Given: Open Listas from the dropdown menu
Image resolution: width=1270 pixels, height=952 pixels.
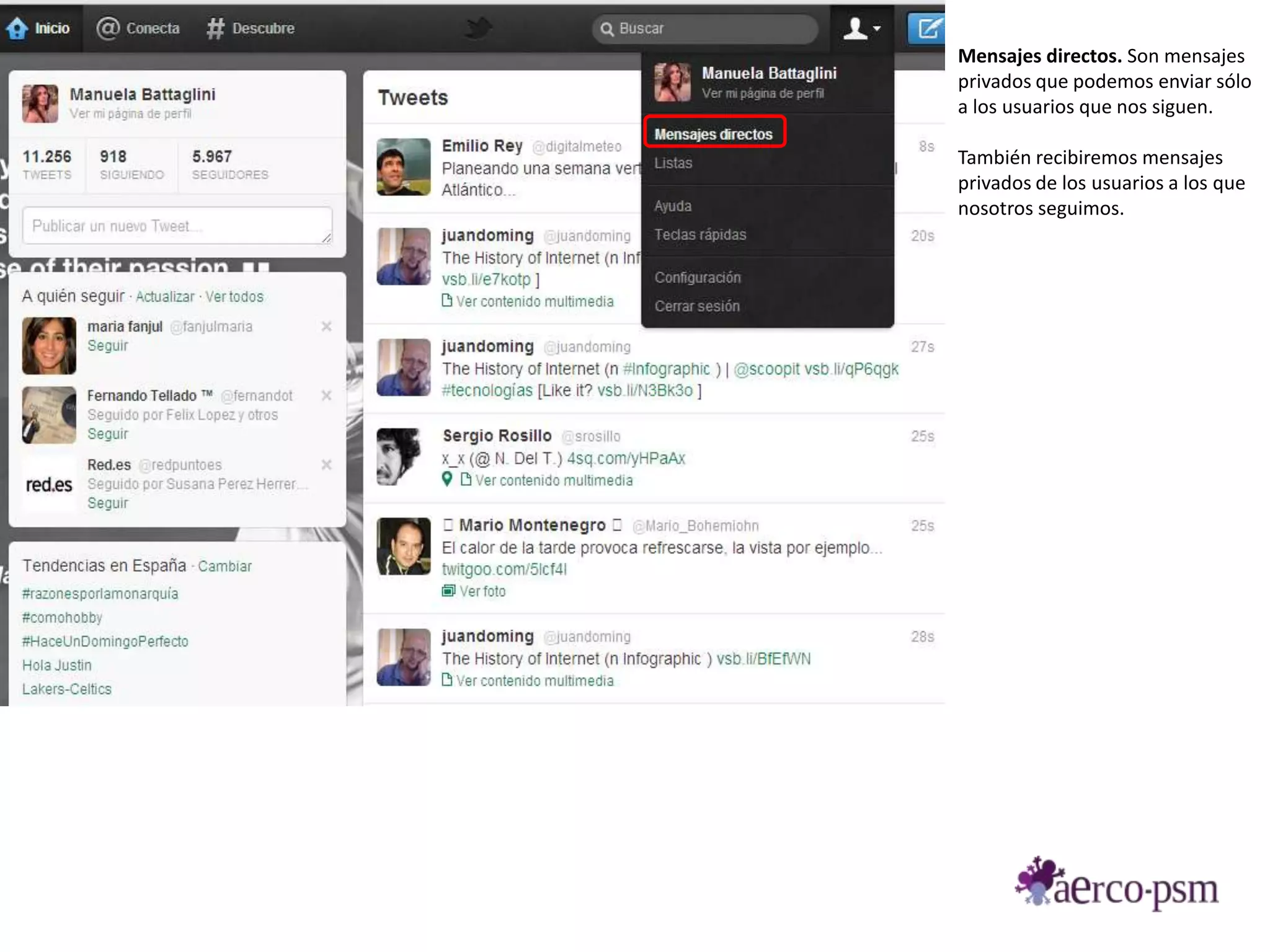Looking at the screenshot, I should coord(673,163).
